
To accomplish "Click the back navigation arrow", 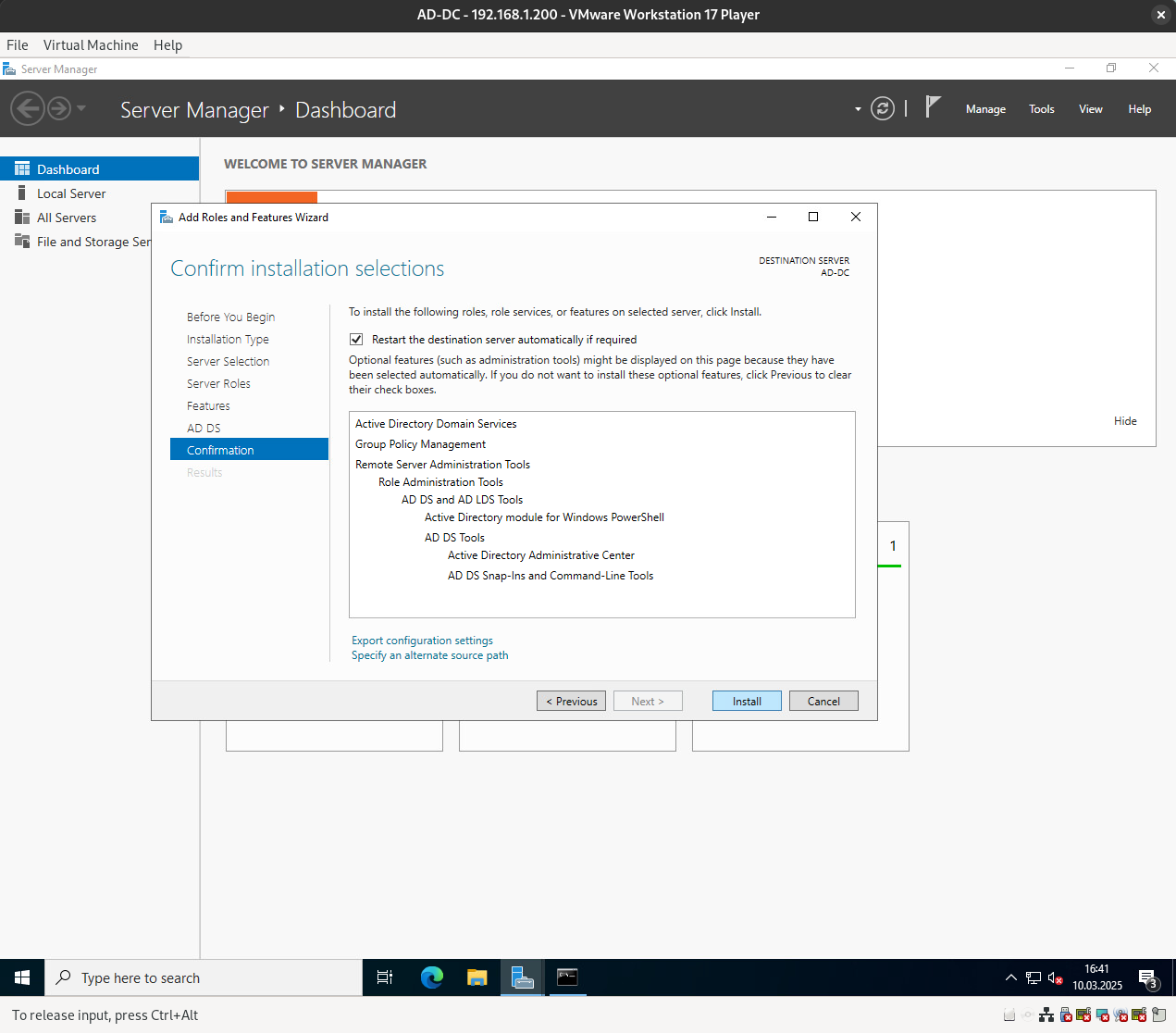I will click(x=28, y=109).
